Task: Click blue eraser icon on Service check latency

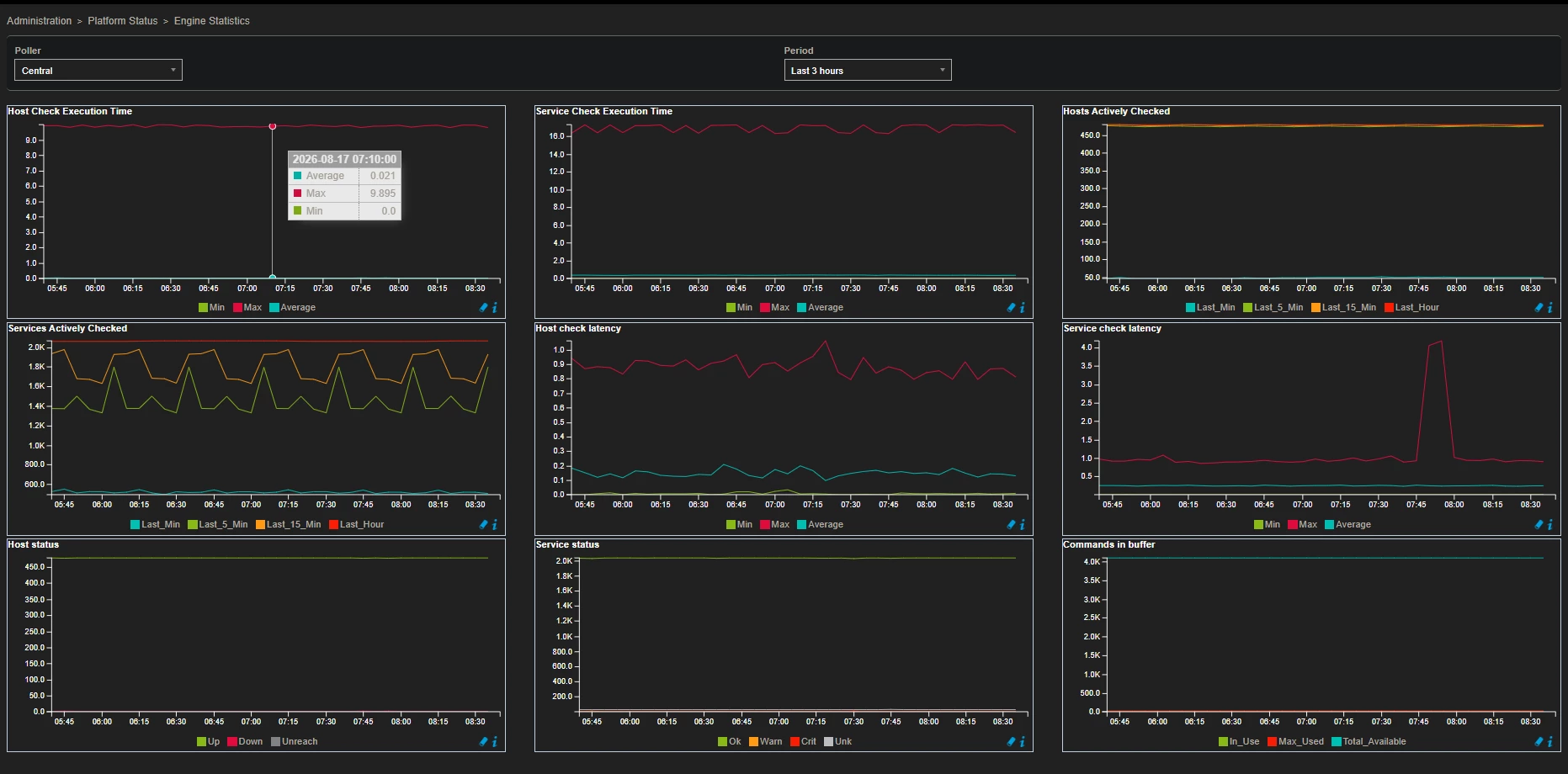Action: [1539, 525]
